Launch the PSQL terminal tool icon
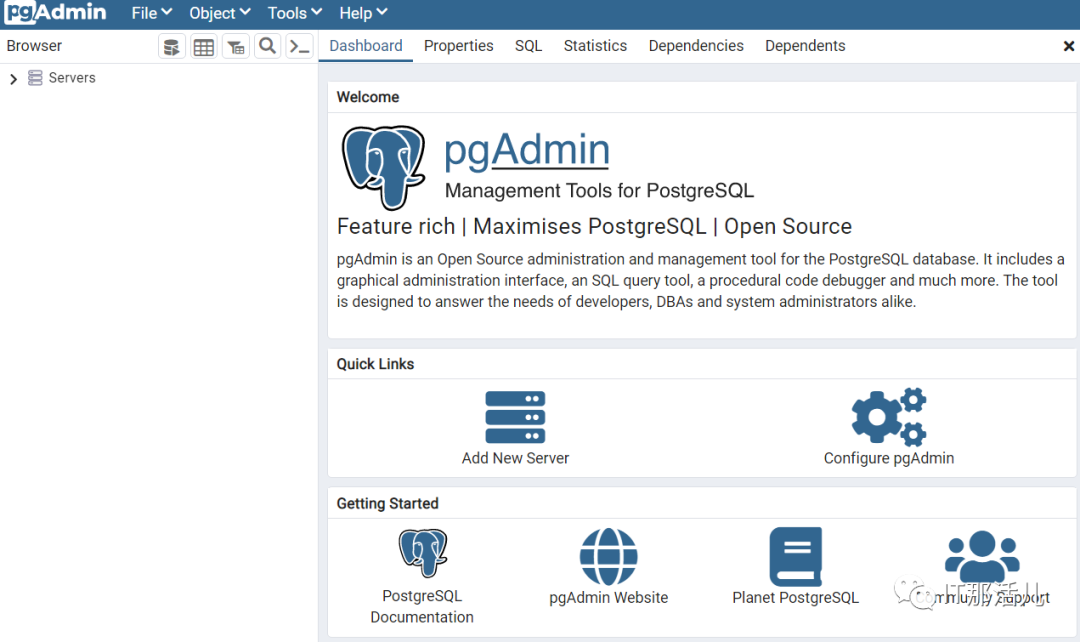Screen dimensions: 1080x642 pos(299,46)
